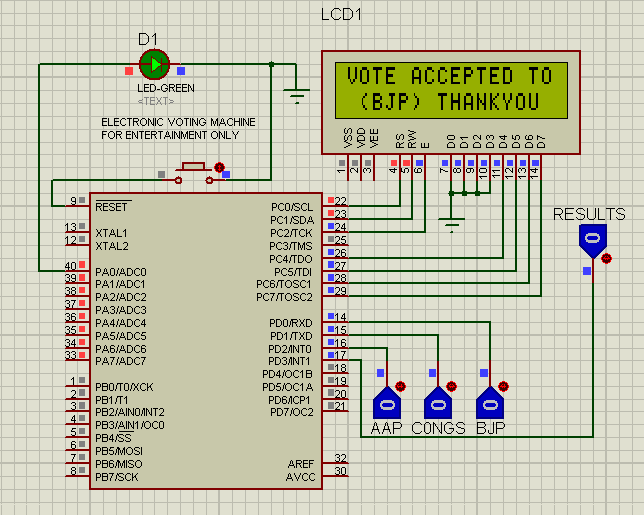Screen dimensions: 644x516
Task: Select the BJP label text below the logic state
Action: click(490, 428)
